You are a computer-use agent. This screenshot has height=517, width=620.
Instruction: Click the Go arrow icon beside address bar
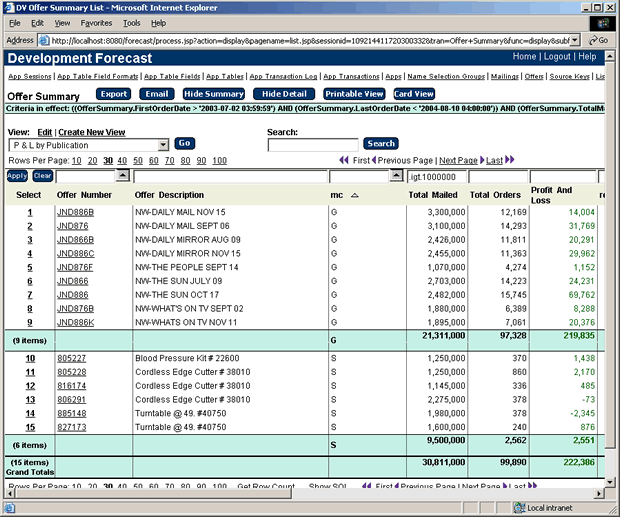pos(593,40)
